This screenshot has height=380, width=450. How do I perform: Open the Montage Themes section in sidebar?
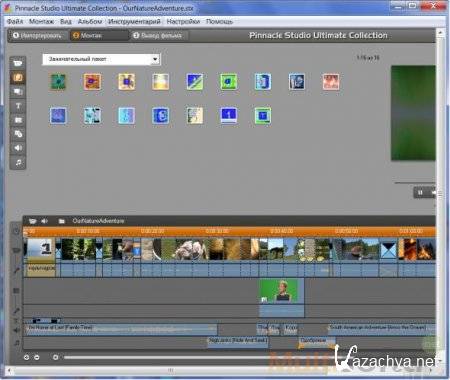click(x=18, y=92)
